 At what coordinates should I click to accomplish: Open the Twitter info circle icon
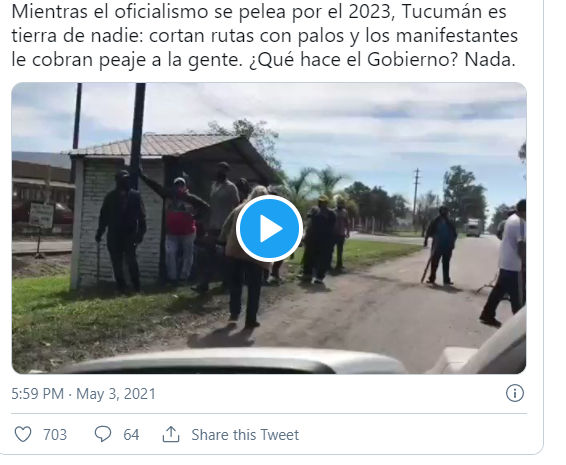(515, 393)
